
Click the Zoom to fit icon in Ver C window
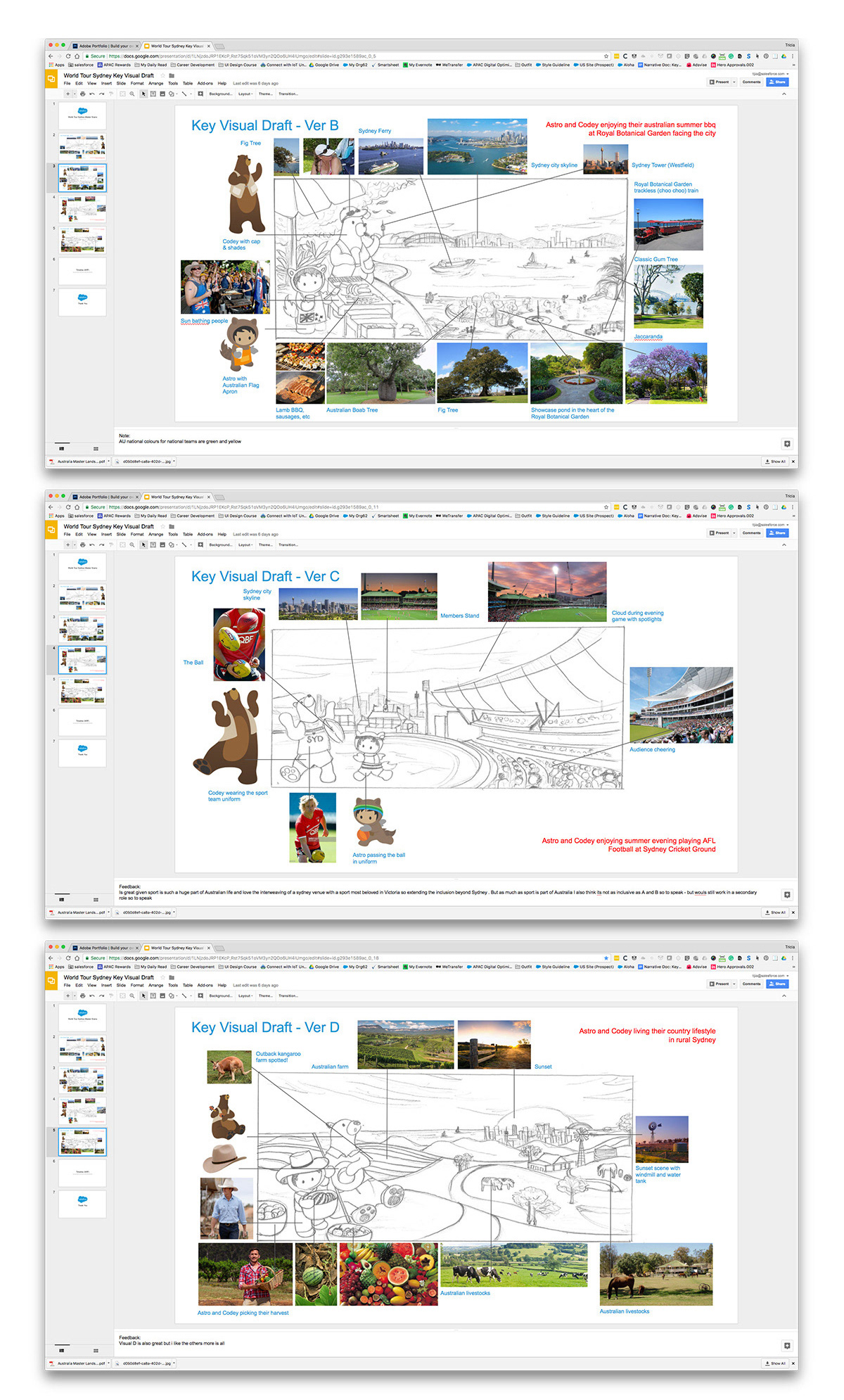click(122, 545)
